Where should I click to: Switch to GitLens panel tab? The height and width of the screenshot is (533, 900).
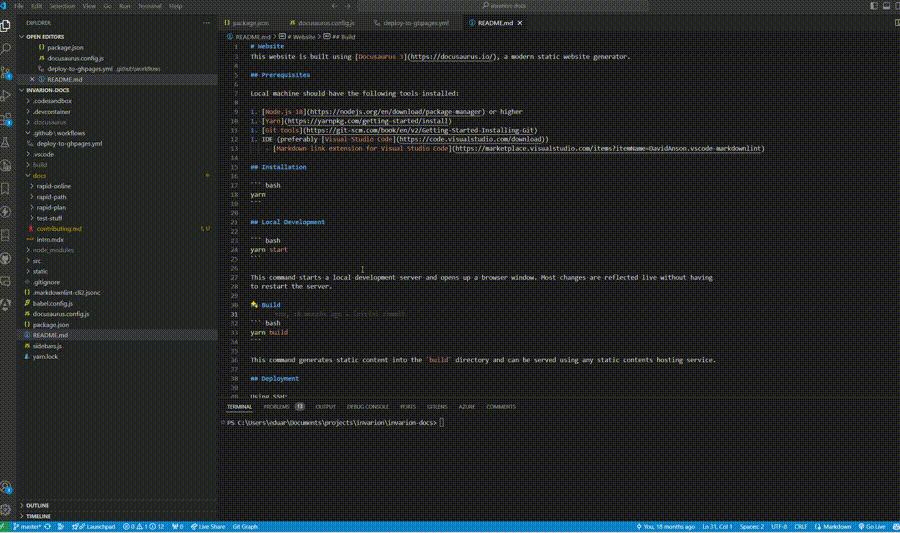pos(437,407)
